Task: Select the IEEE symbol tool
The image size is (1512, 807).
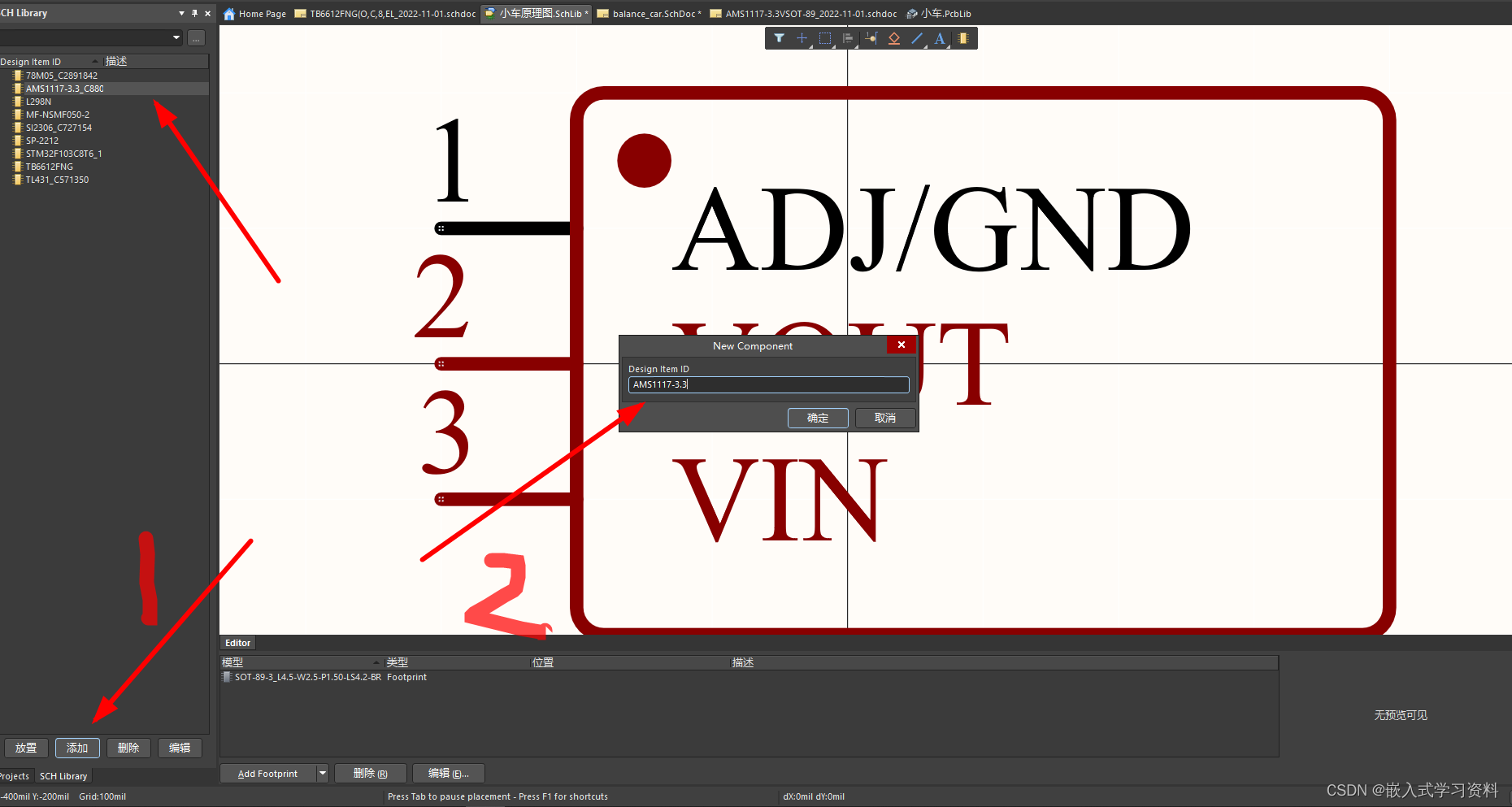Action: click(894, 38)
